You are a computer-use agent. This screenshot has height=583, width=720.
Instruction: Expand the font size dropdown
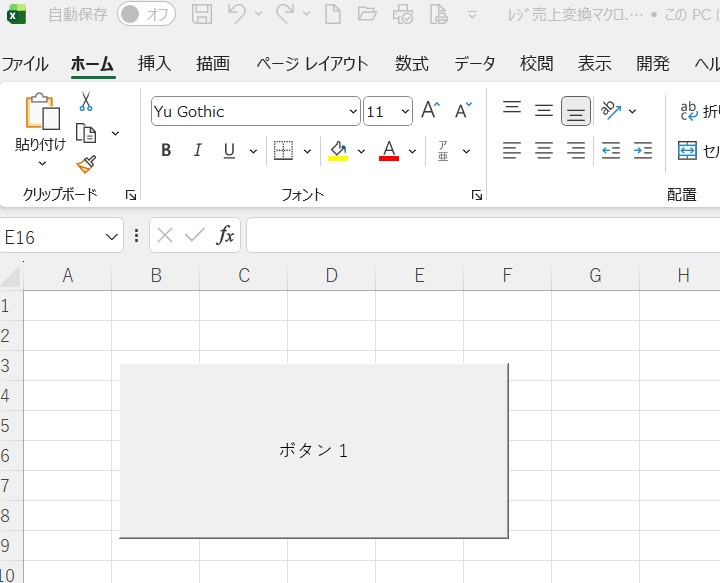coord(405,112)
